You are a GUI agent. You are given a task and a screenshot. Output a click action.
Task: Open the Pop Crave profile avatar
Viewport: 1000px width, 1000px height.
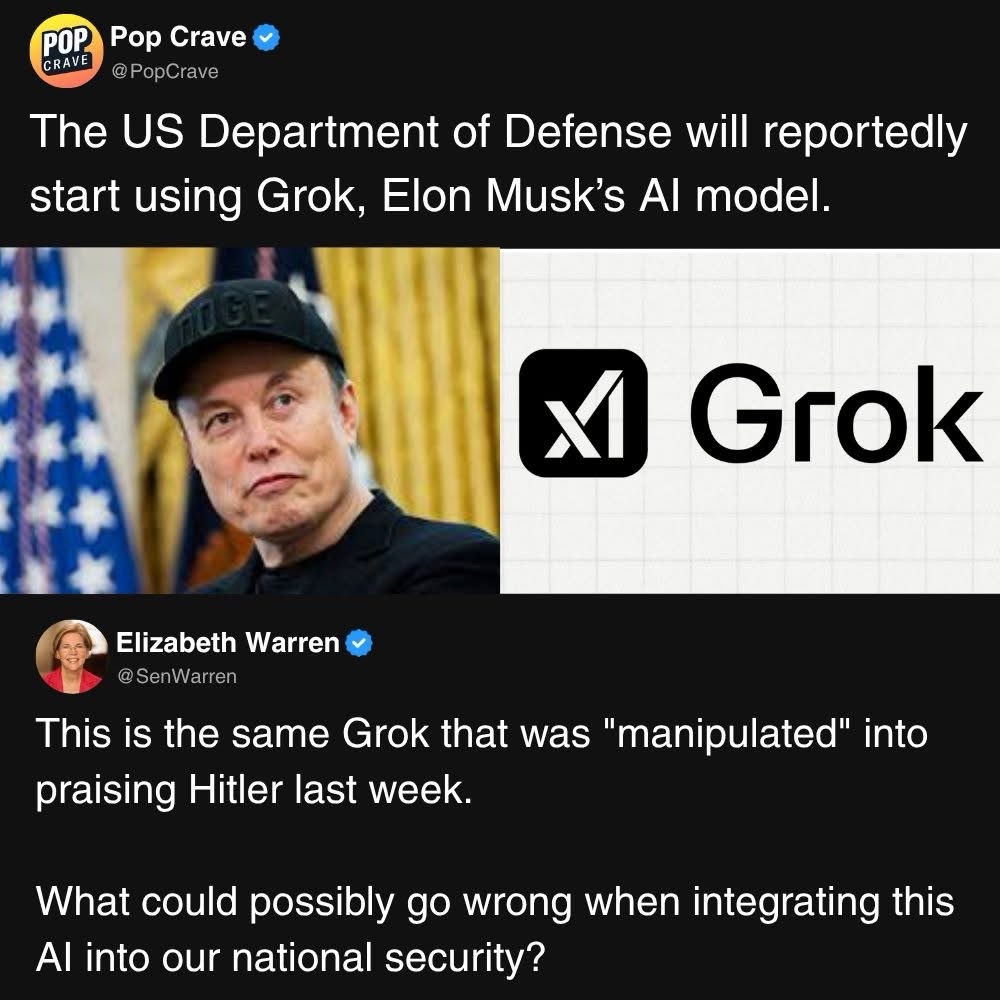[66, 50]
